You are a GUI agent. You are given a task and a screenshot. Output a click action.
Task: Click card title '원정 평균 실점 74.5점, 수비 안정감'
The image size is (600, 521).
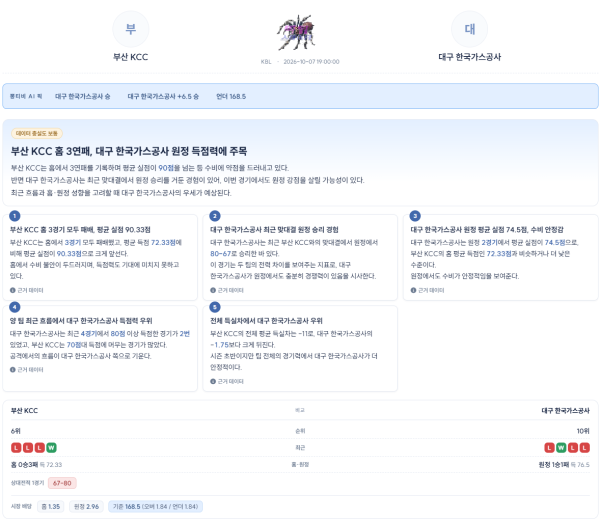487,230
